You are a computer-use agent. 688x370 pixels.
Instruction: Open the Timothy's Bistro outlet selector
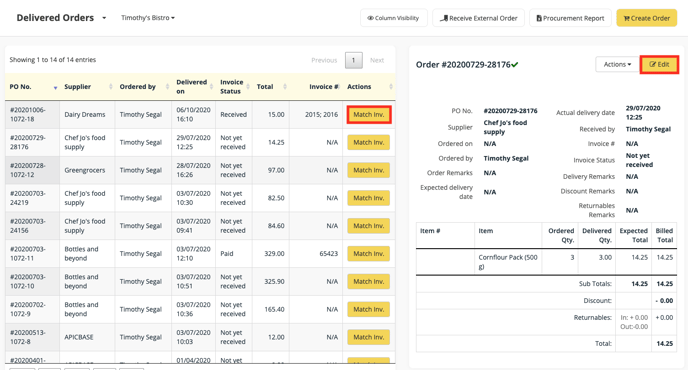coord(148,18)
